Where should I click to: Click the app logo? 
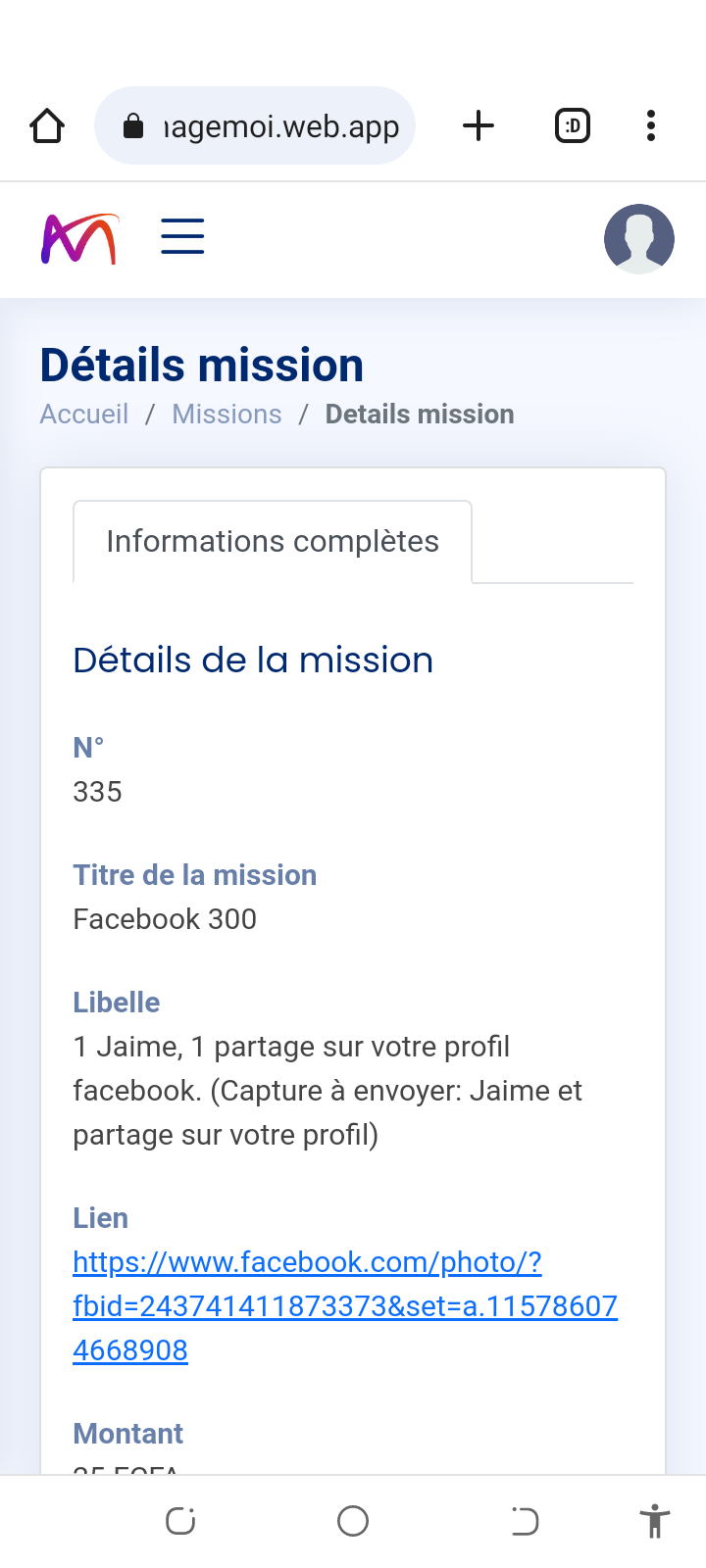[79, 239]
